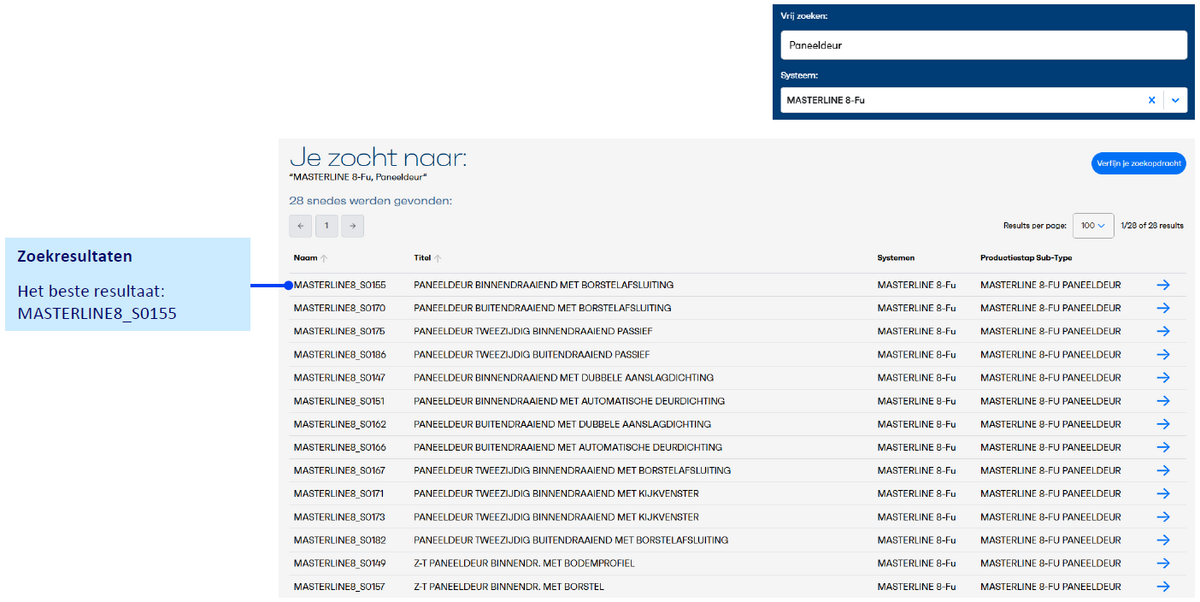
Task: Go to previous results page
Action: (x=300, y=226)
